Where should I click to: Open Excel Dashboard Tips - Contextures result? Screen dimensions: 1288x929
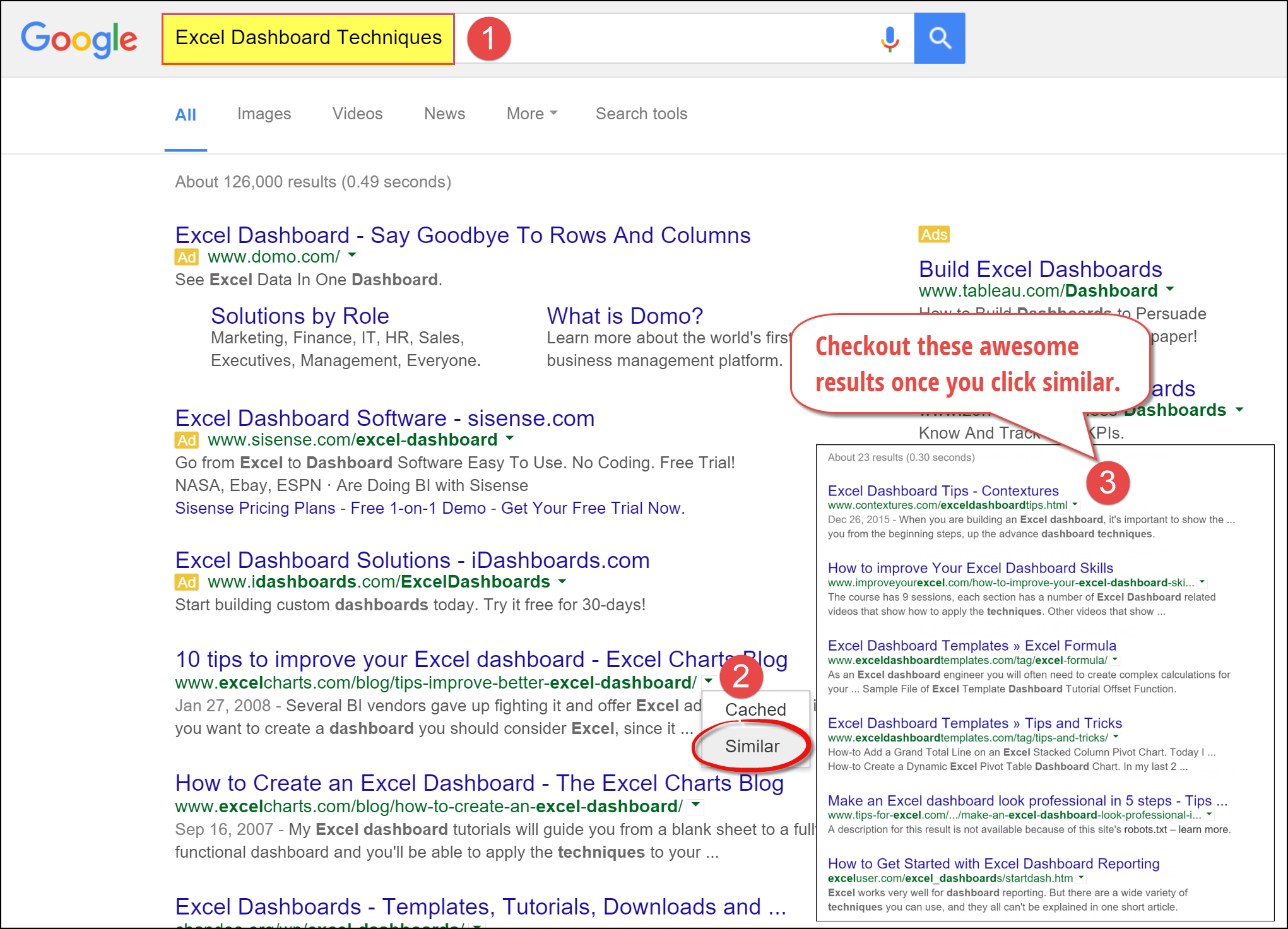(943, 491)
